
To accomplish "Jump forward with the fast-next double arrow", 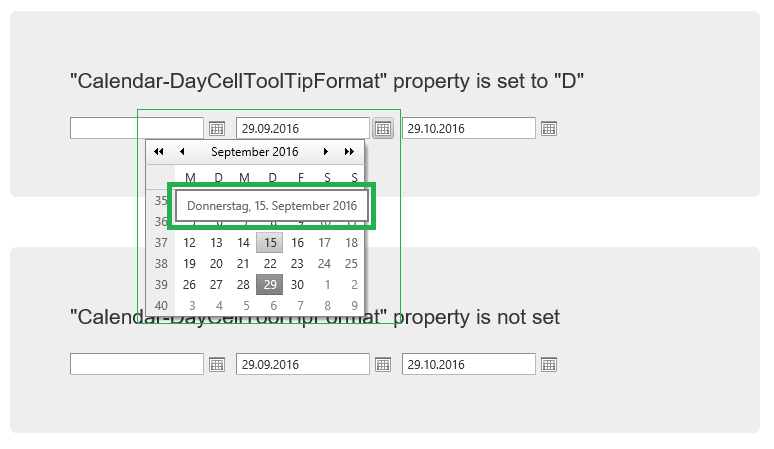I will tap(349, 152).
